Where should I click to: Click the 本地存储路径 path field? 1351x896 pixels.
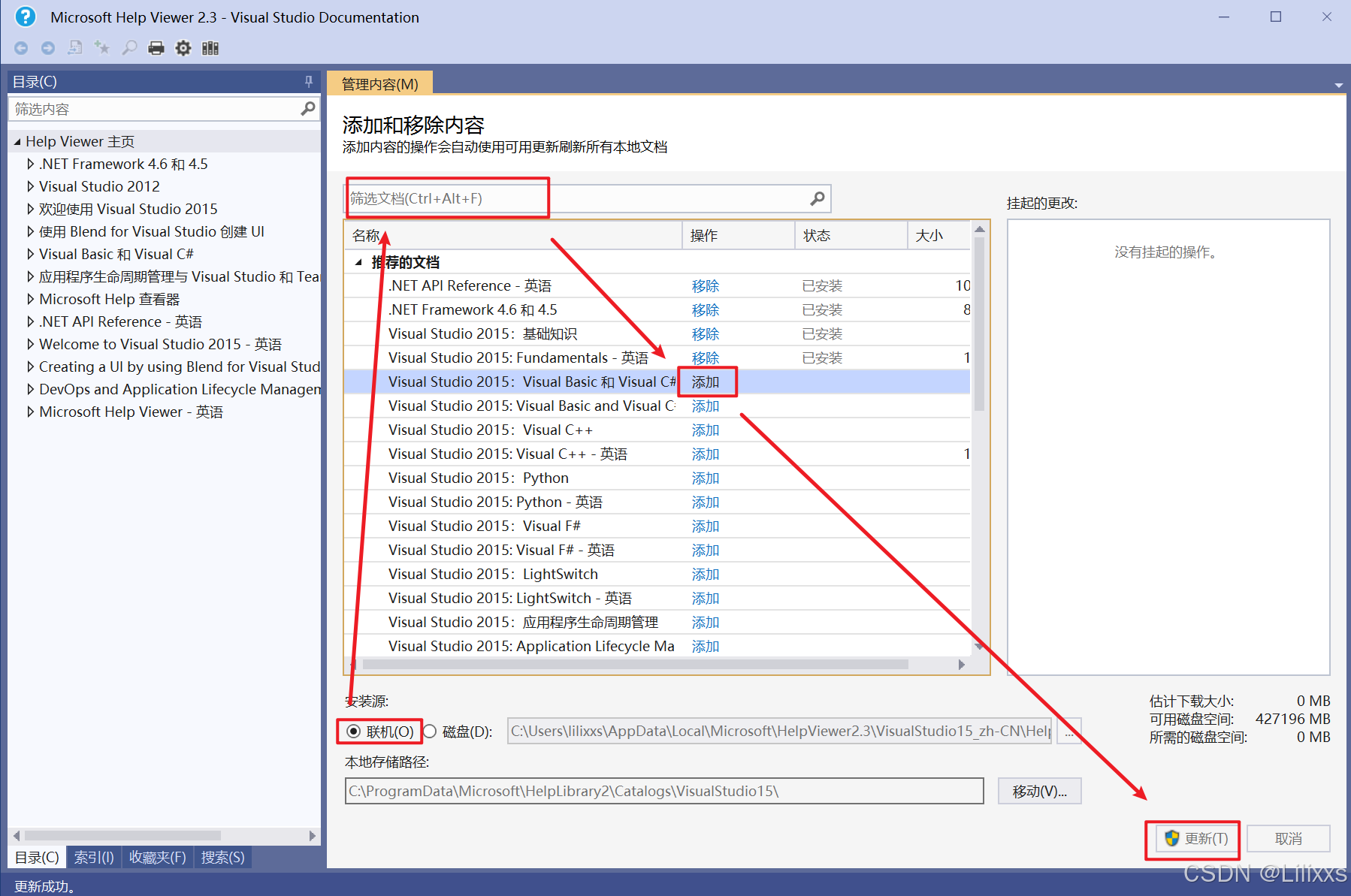coord(664,791)
